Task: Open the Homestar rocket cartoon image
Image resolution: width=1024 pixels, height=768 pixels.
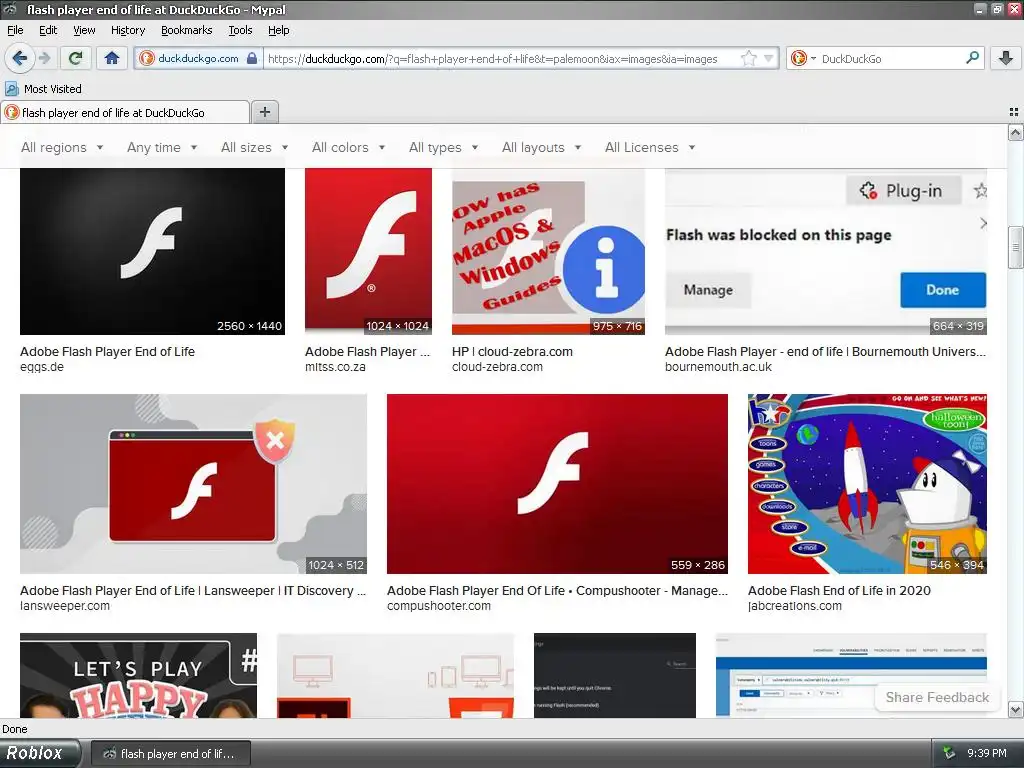Action: tap(867, 484)
